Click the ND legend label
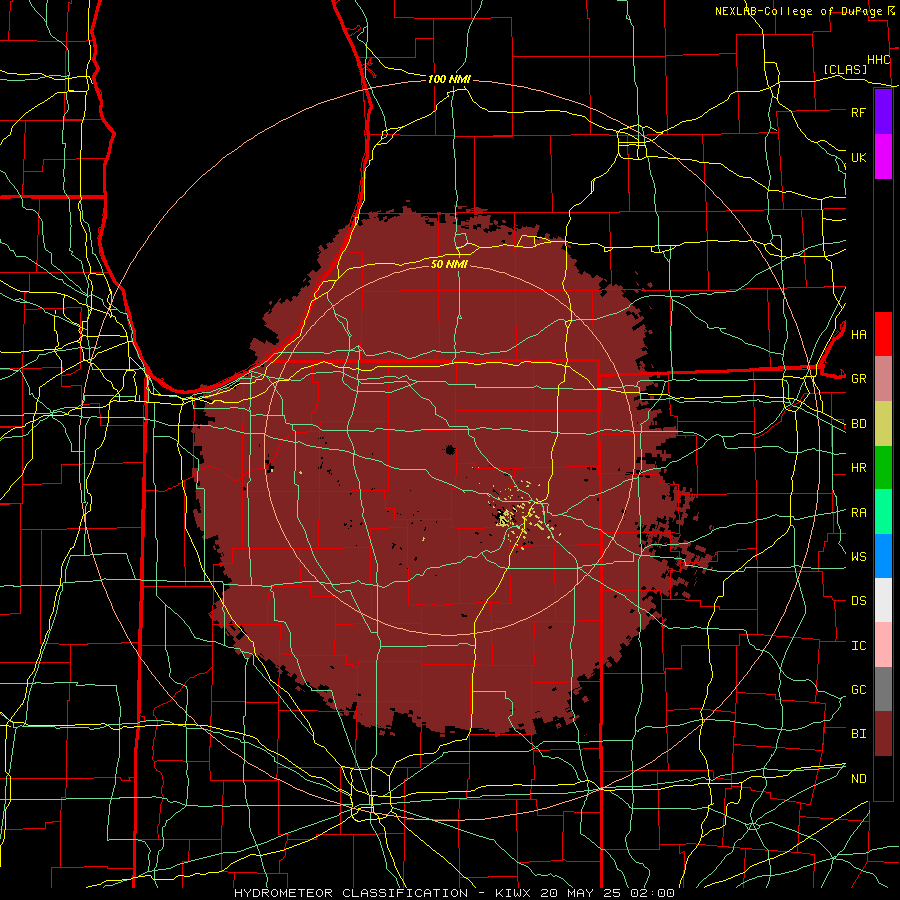 [858, 779]
